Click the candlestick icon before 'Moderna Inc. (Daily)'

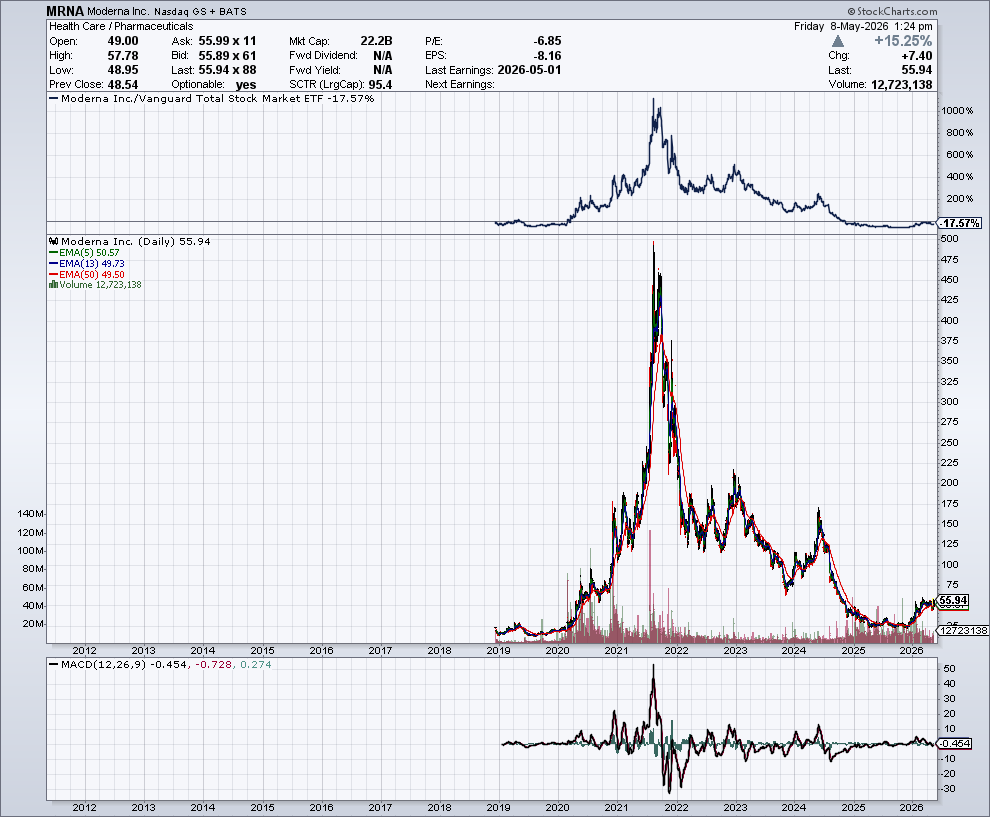coord(54,241)
